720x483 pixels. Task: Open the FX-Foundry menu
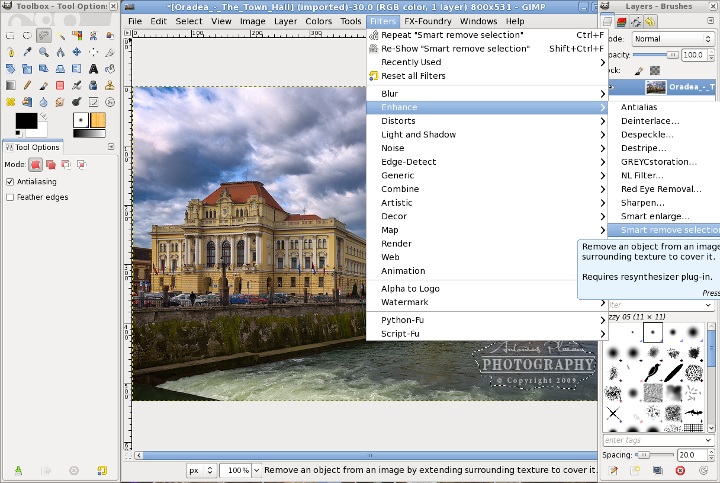tap(428, 21)
